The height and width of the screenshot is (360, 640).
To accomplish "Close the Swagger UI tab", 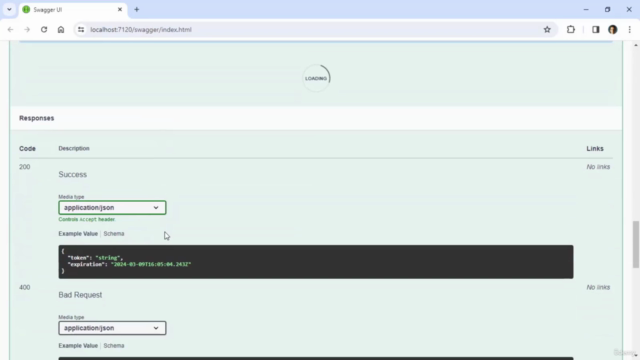I will [x=120, y=9].
